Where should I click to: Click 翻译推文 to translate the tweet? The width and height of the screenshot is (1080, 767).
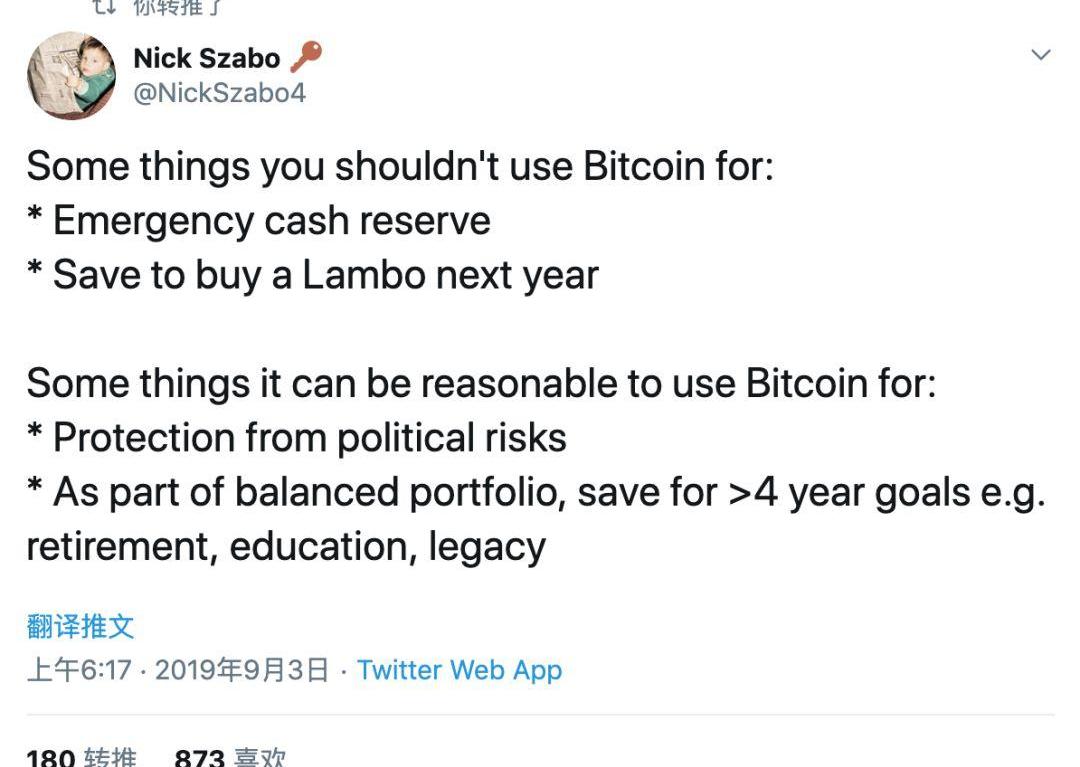click(80, 627)
